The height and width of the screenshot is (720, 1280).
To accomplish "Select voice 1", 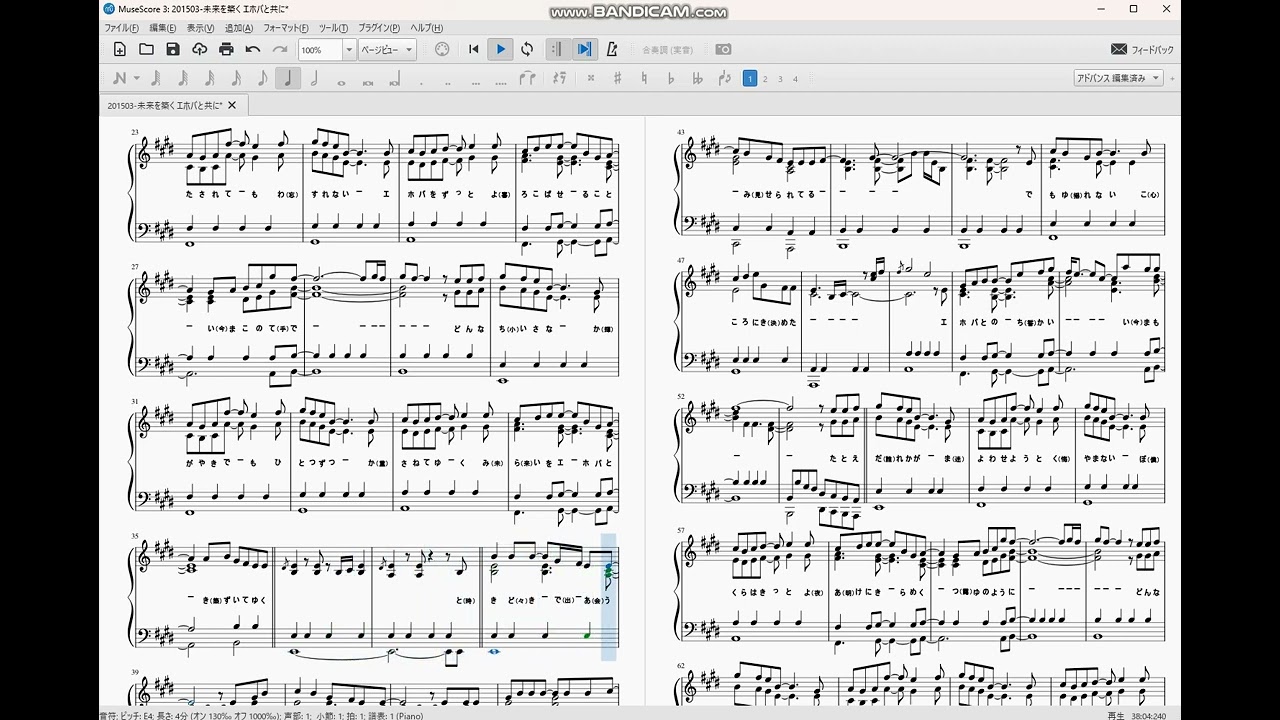I will (x=749, y=78).
